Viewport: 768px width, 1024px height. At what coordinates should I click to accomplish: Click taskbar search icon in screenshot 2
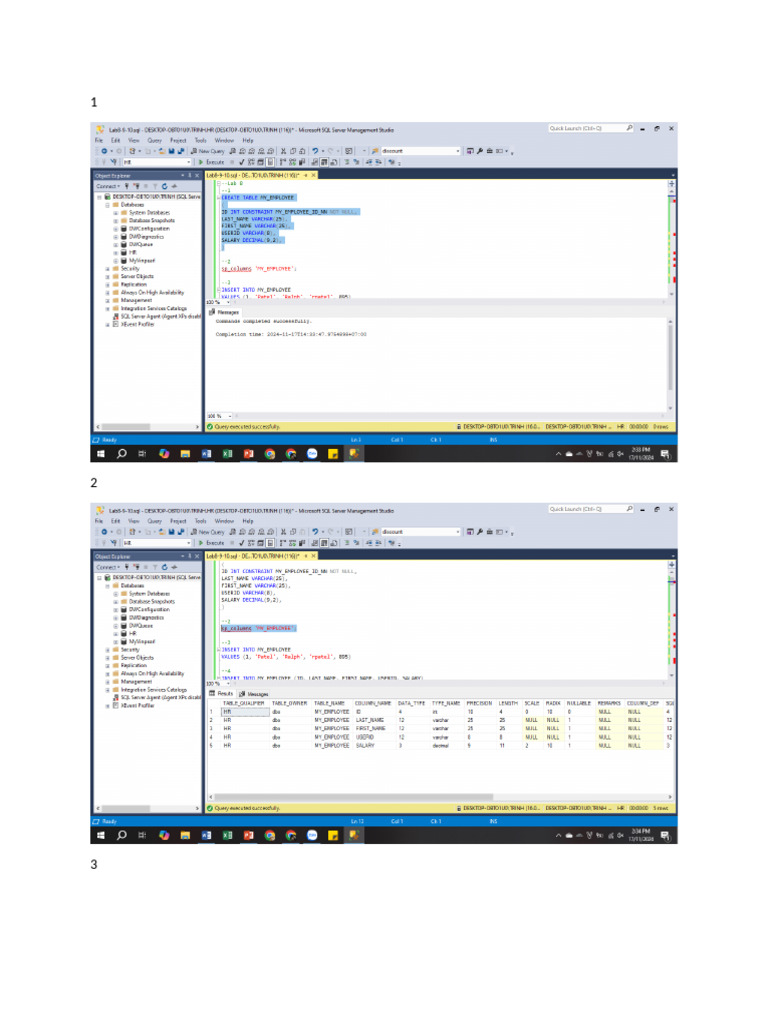click(121, 835)
